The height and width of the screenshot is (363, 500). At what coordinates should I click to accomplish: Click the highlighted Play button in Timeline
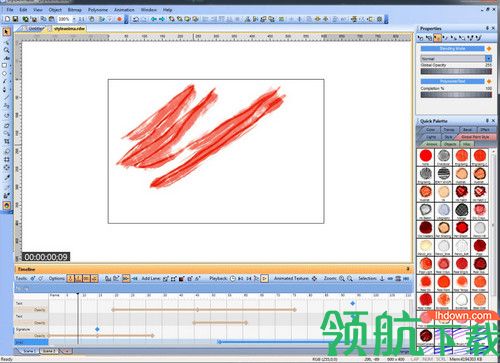click(x=264, y=278)
